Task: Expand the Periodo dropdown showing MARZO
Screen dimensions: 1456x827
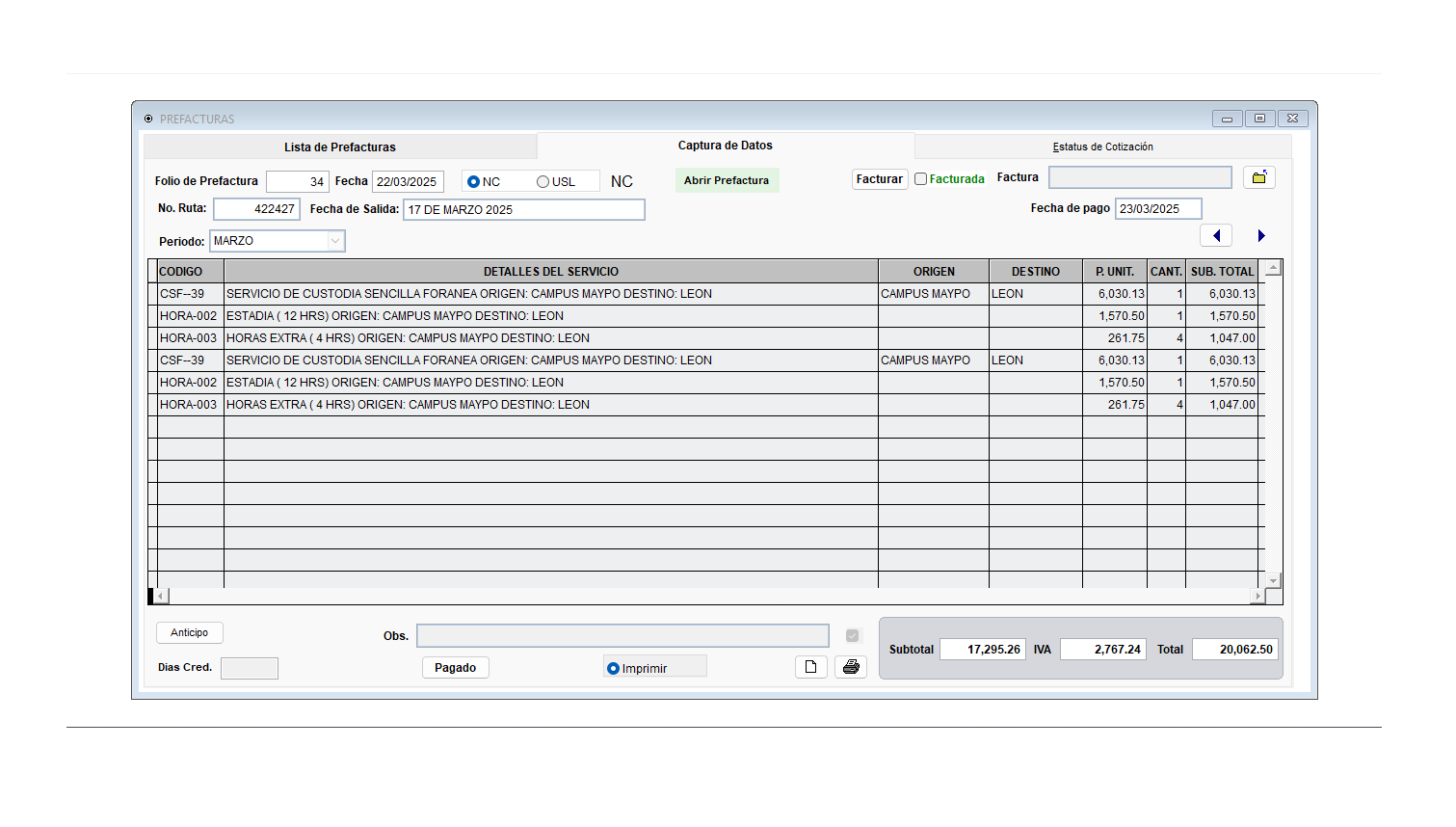Action: point(335,241)
